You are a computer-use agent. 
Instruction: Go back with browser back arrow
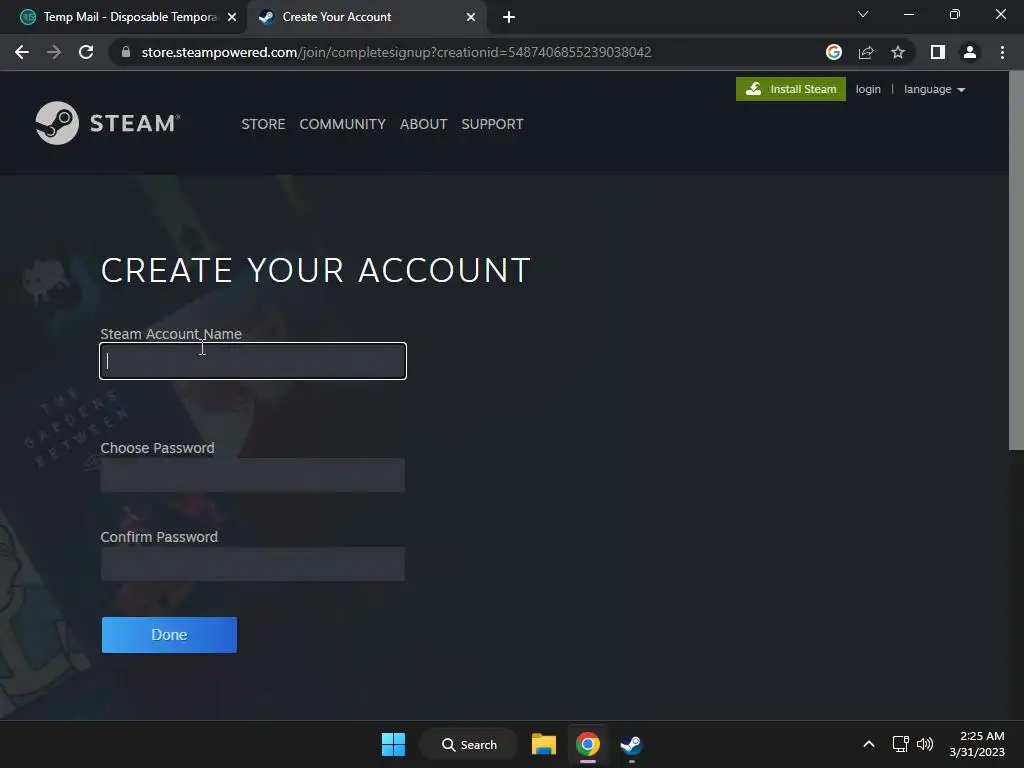click(x=22, y=52)
